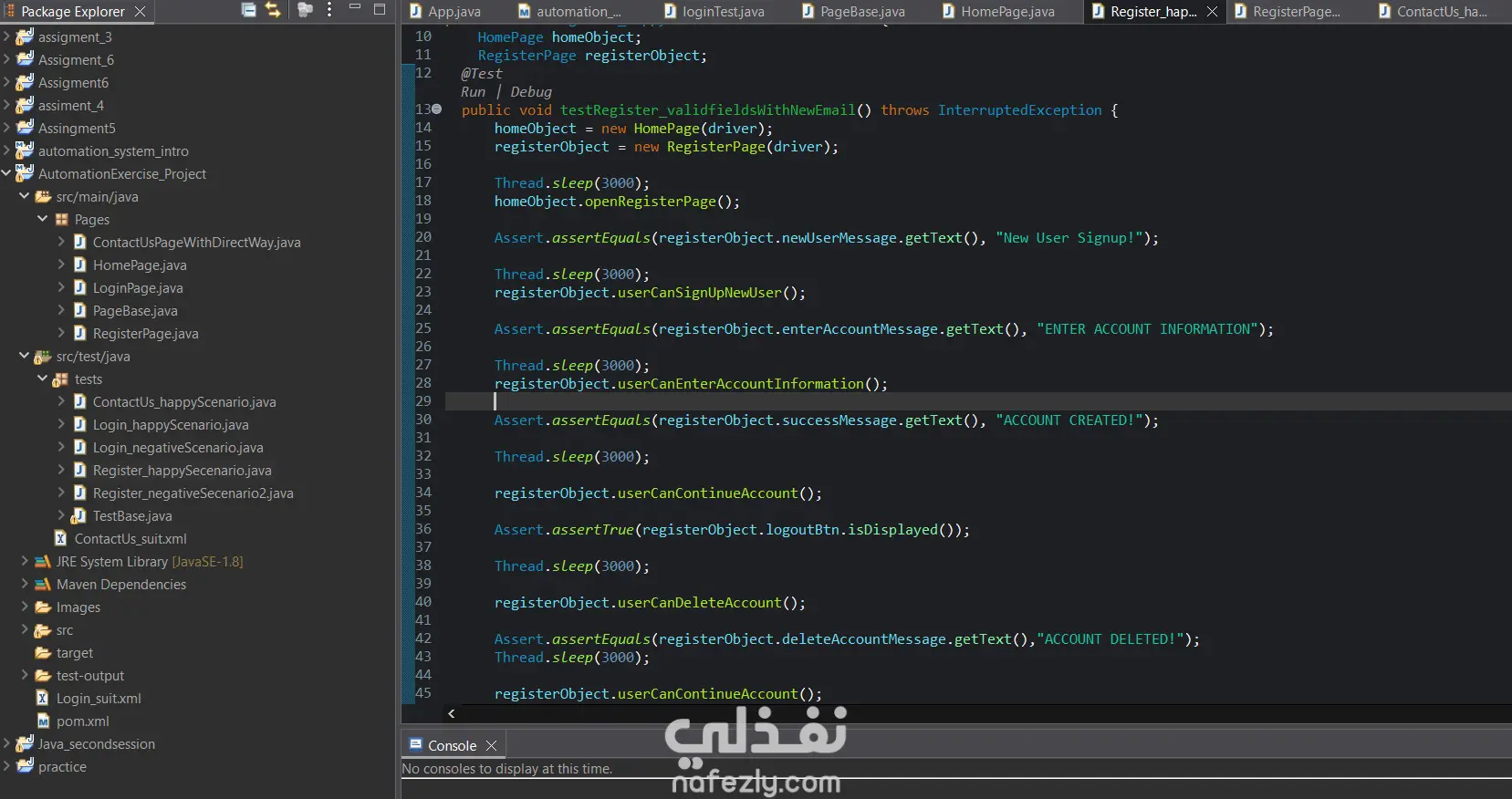1512x799 pixels.
Task: Select ContactUsPageWithDirectWay.java in the tree
Action: coord(196,242)
